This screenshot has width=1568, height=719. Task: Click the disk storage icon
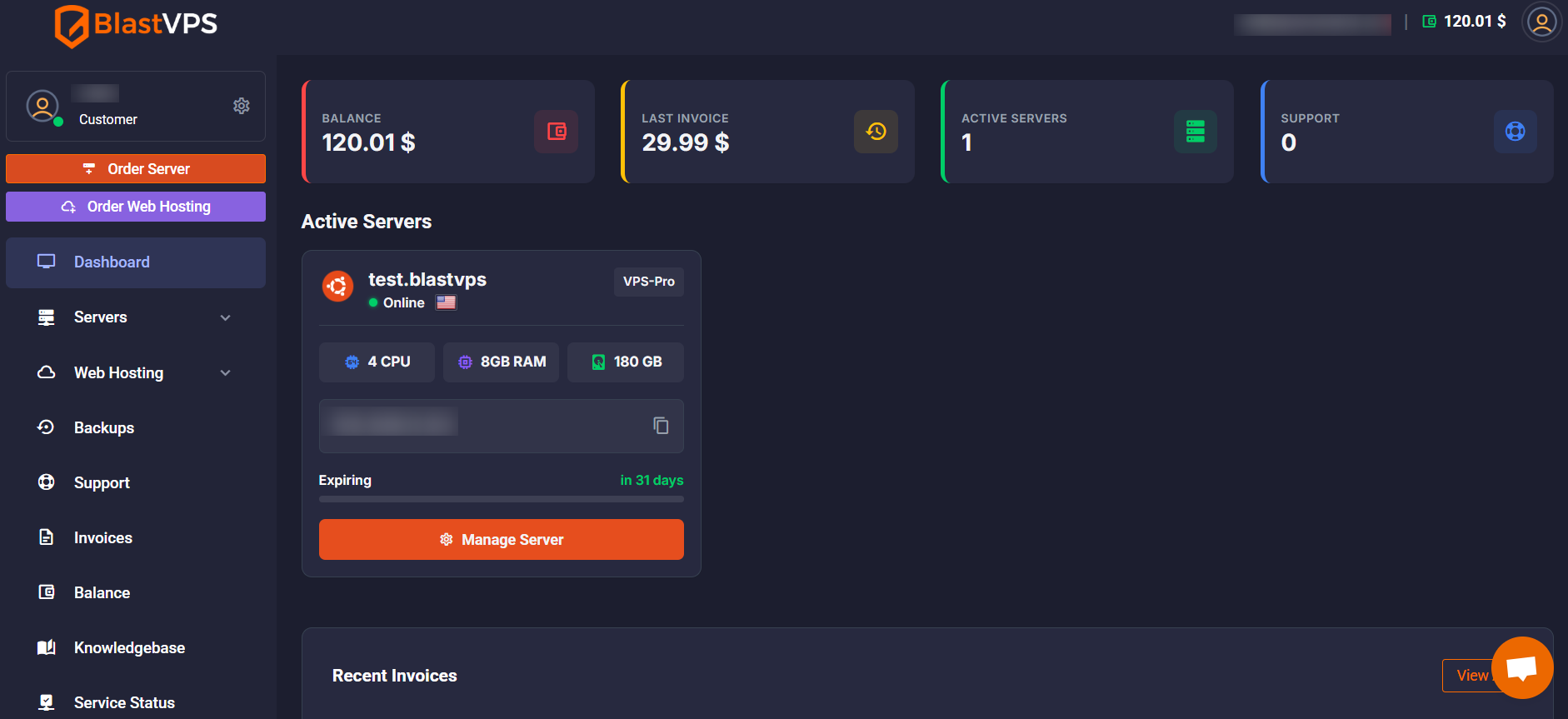coord(598,362)
